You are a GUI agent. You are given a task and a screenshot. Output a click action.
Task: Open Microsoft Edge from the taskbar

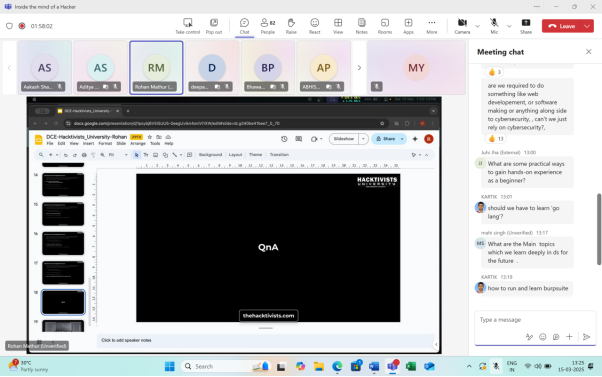[337, 367]
